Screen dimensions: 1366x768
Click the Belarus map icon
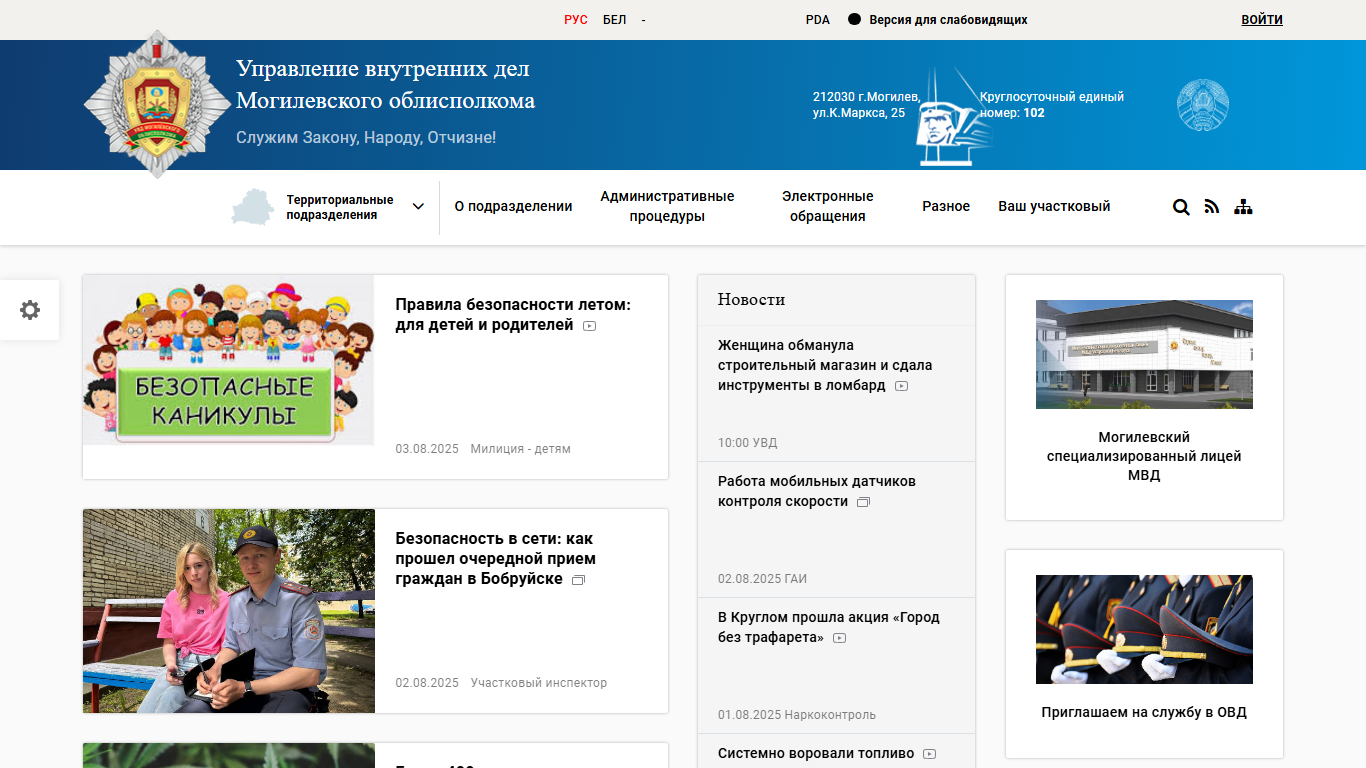pyautogui.click(x=252, y=207)
